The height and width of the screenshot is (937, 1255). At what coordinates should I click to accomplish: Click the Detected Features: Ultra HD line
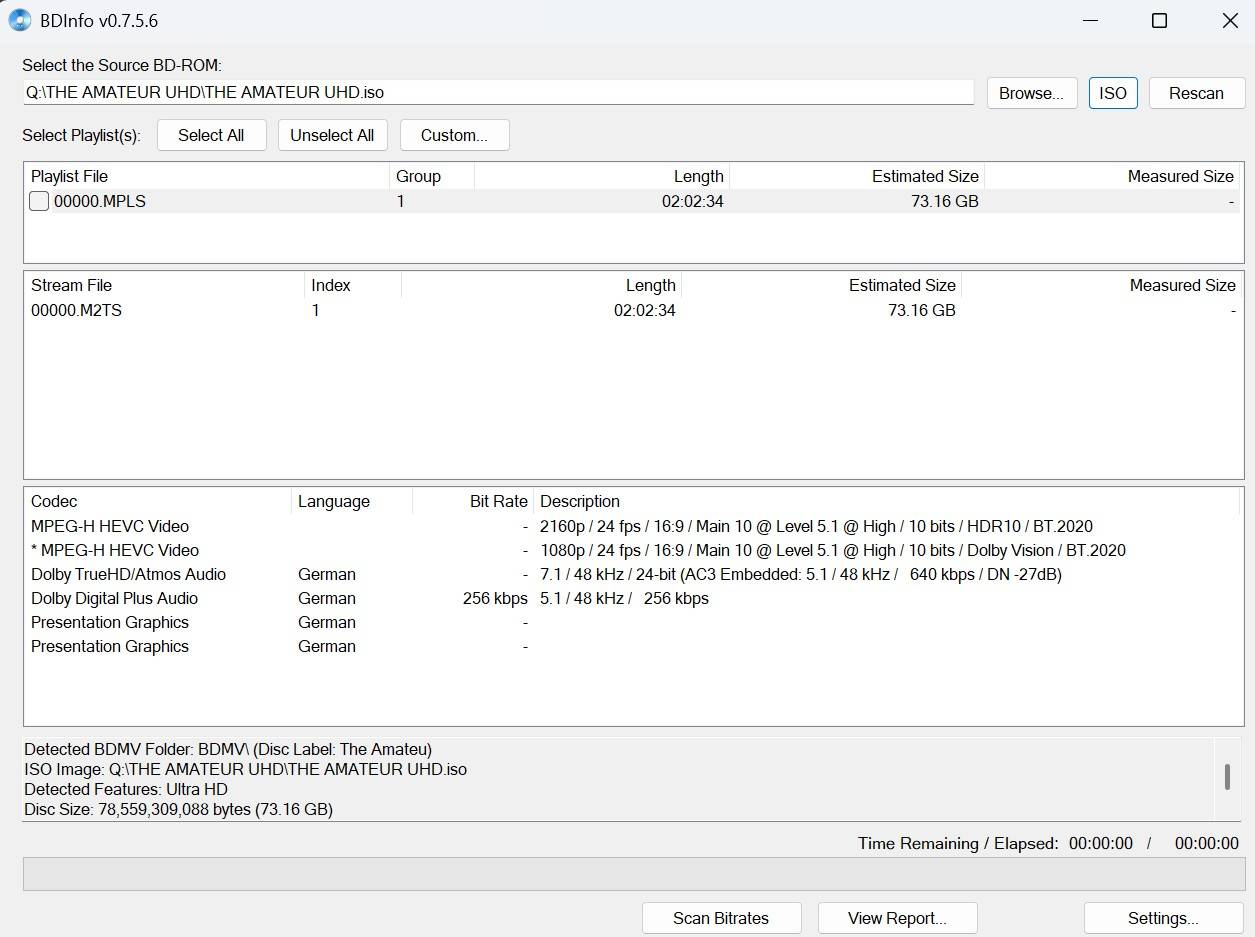tap(126, 789)
